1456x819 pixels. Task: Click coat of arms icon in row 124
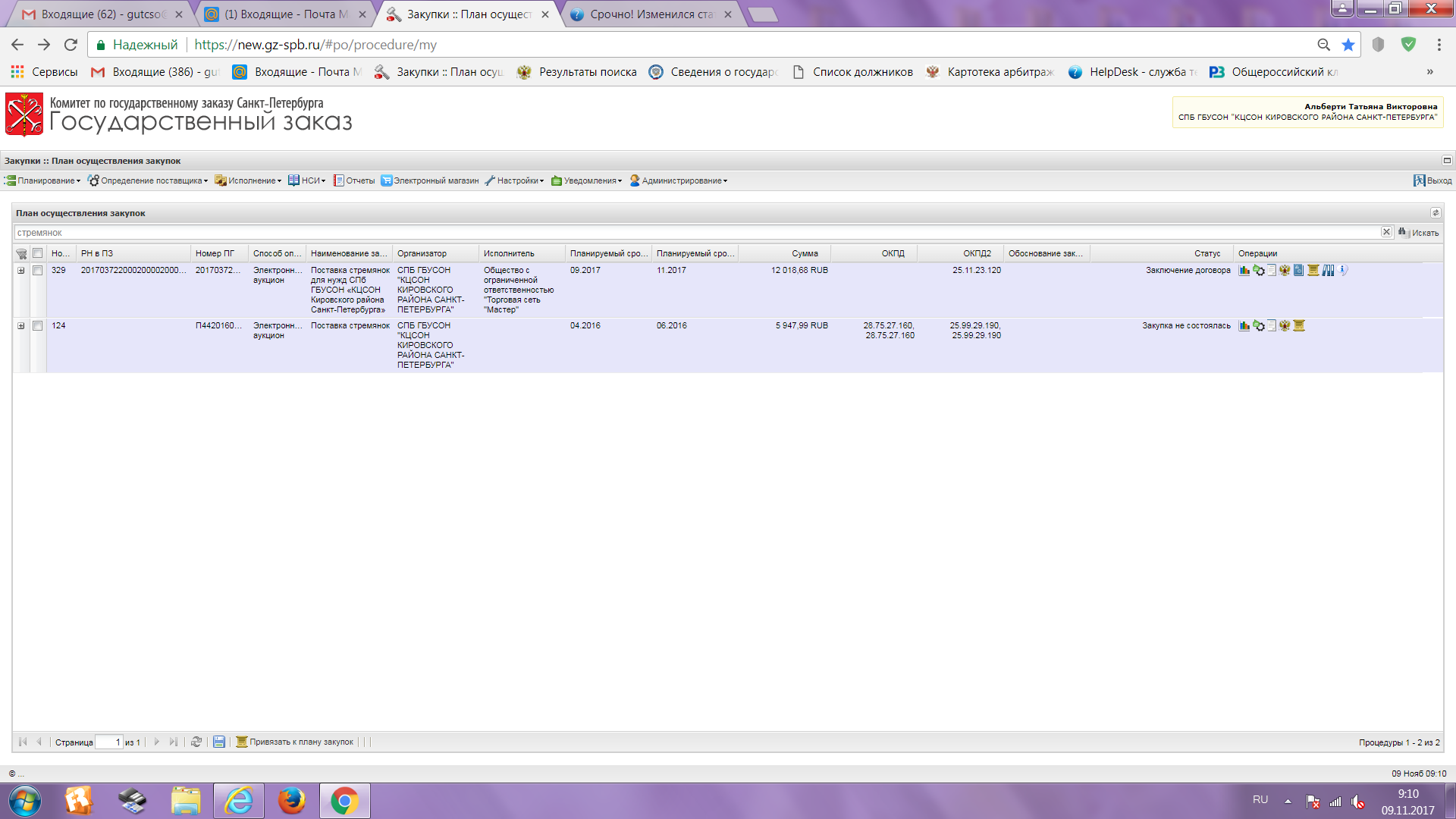1285,326
